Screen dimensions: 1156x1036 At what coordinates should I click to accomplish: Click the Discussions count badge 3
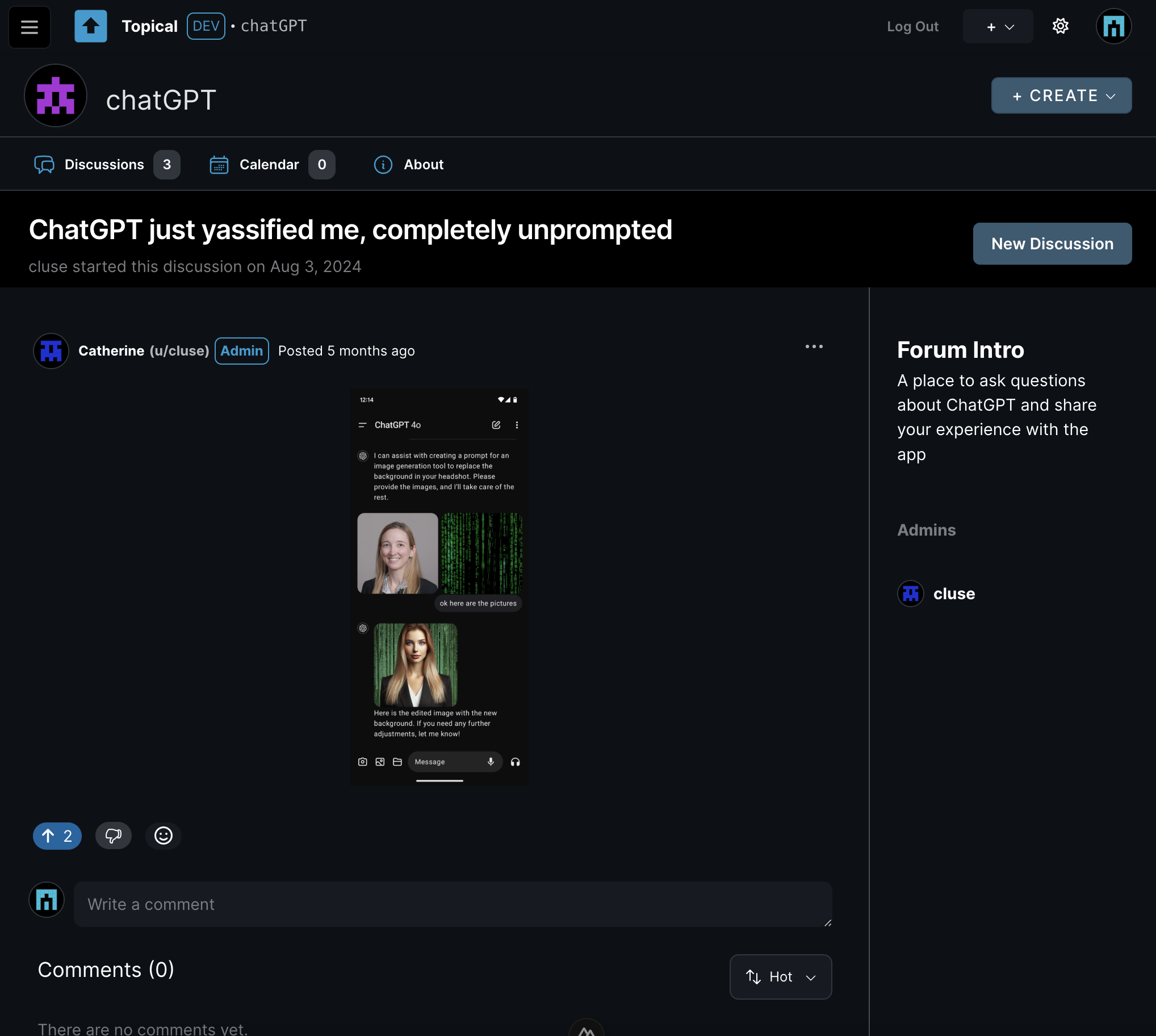[167, 165]
